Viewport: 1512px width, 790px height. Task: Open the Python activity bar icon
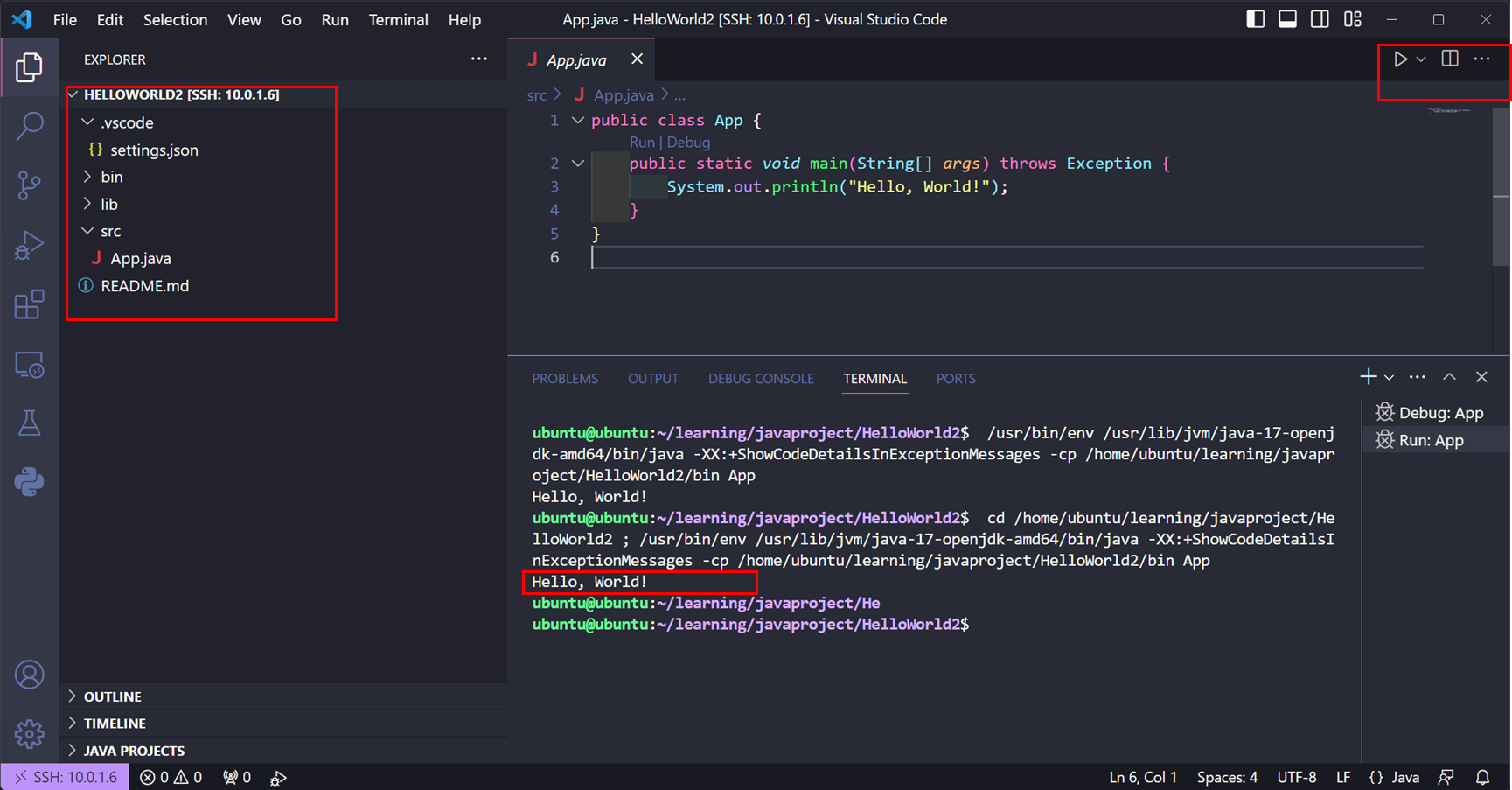29,482
